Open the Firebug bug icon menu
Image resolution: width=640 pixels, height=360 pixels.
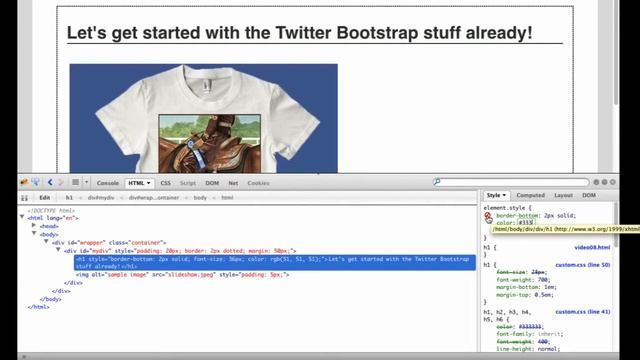pos(24,182)
